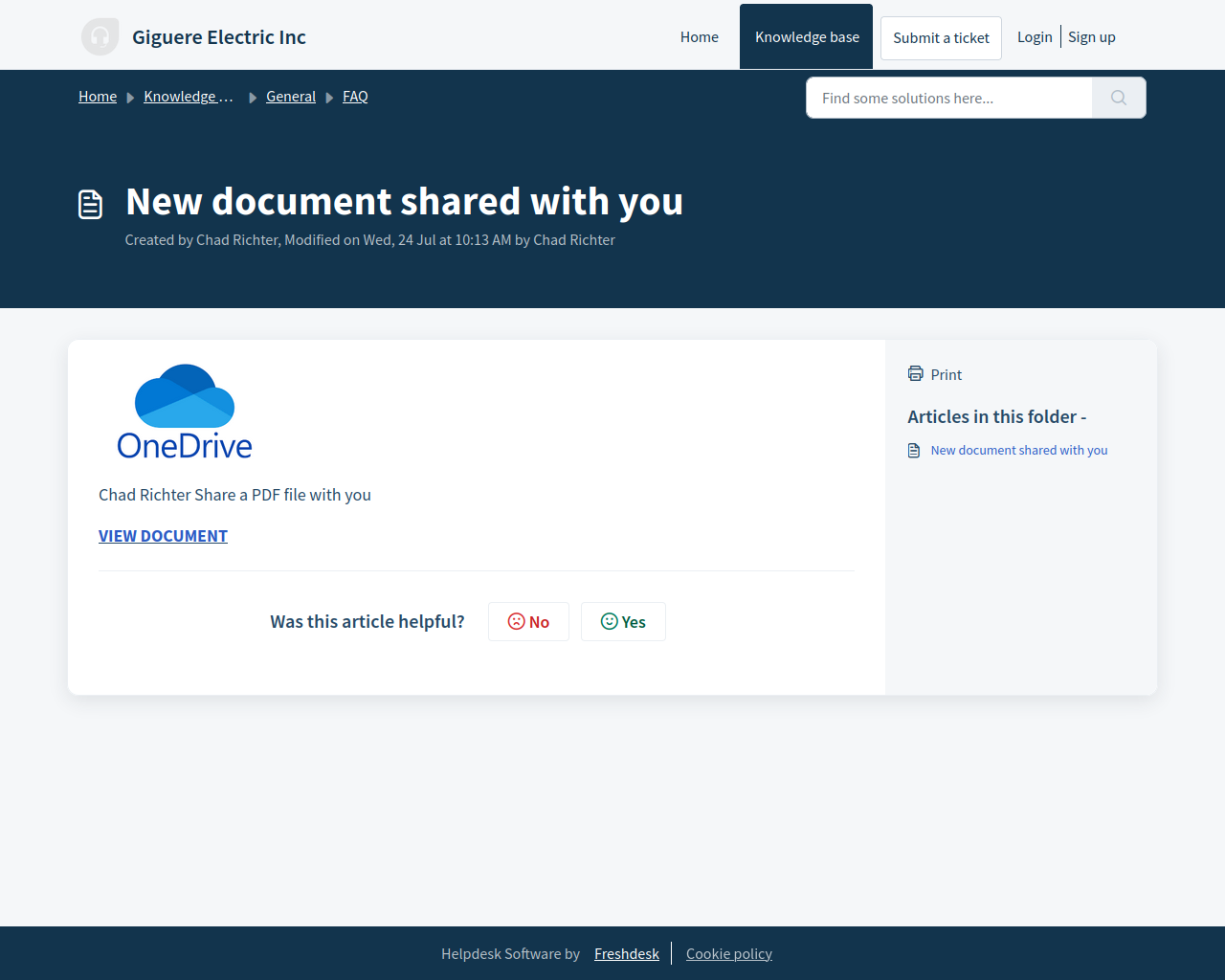
Task: Open the FAQ breadcrumb link
Action: coord(355,97)
